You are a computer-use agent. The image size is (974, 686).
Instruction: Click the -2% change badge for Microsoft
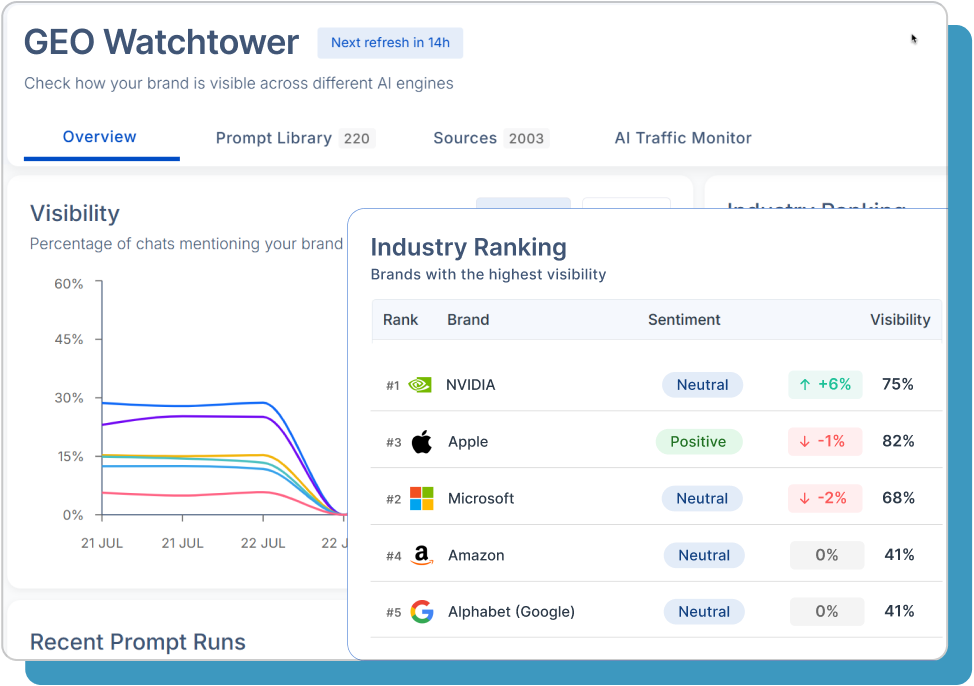point(826,498)
